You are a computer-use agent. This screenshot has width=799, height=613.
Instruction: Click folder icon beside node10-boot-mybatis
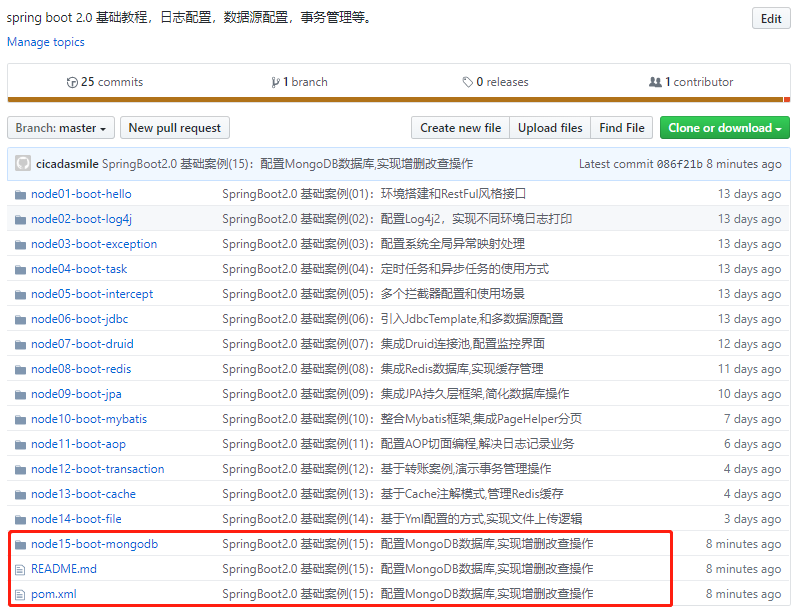pos(20,420)
